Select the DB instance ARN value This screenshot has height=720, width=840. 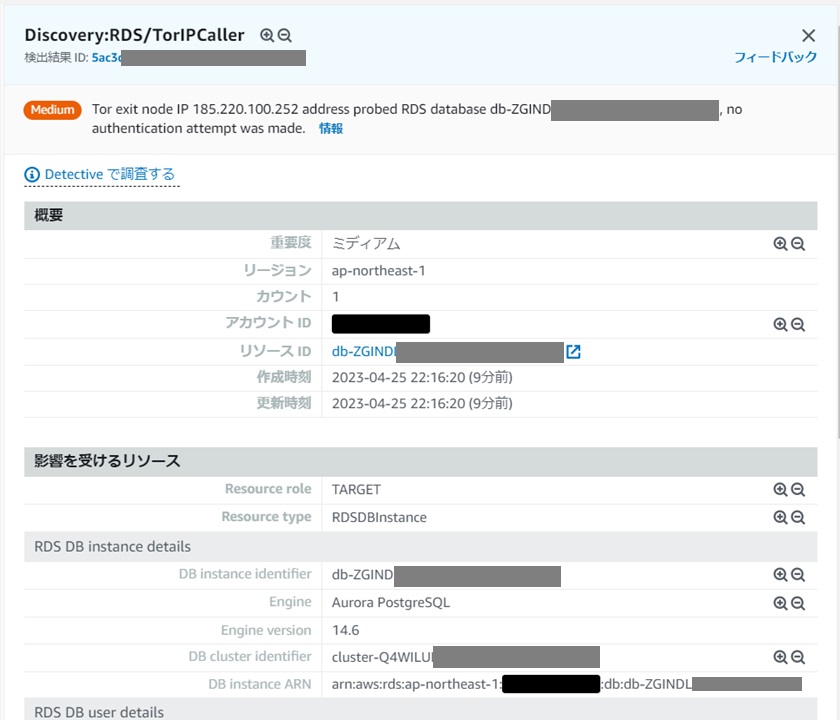point(567,685)
